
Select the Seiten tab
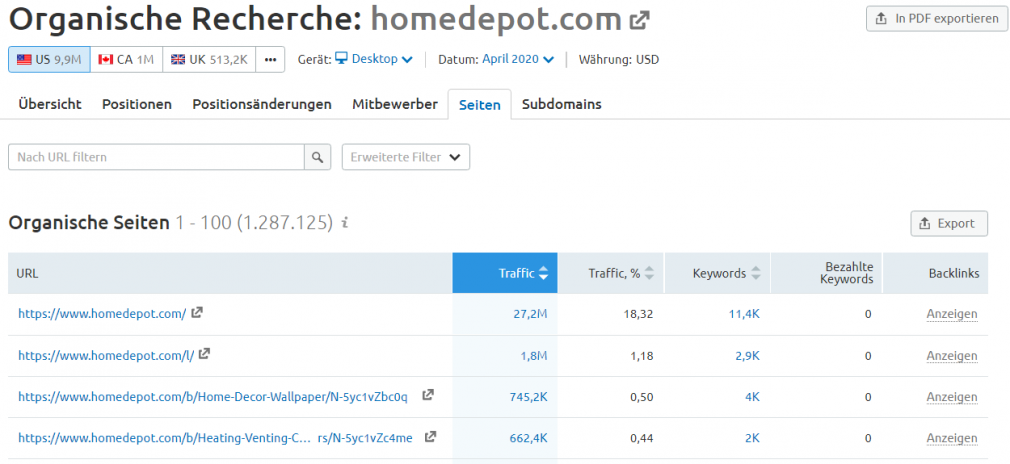pyautogui.click(x=479, y=104)
